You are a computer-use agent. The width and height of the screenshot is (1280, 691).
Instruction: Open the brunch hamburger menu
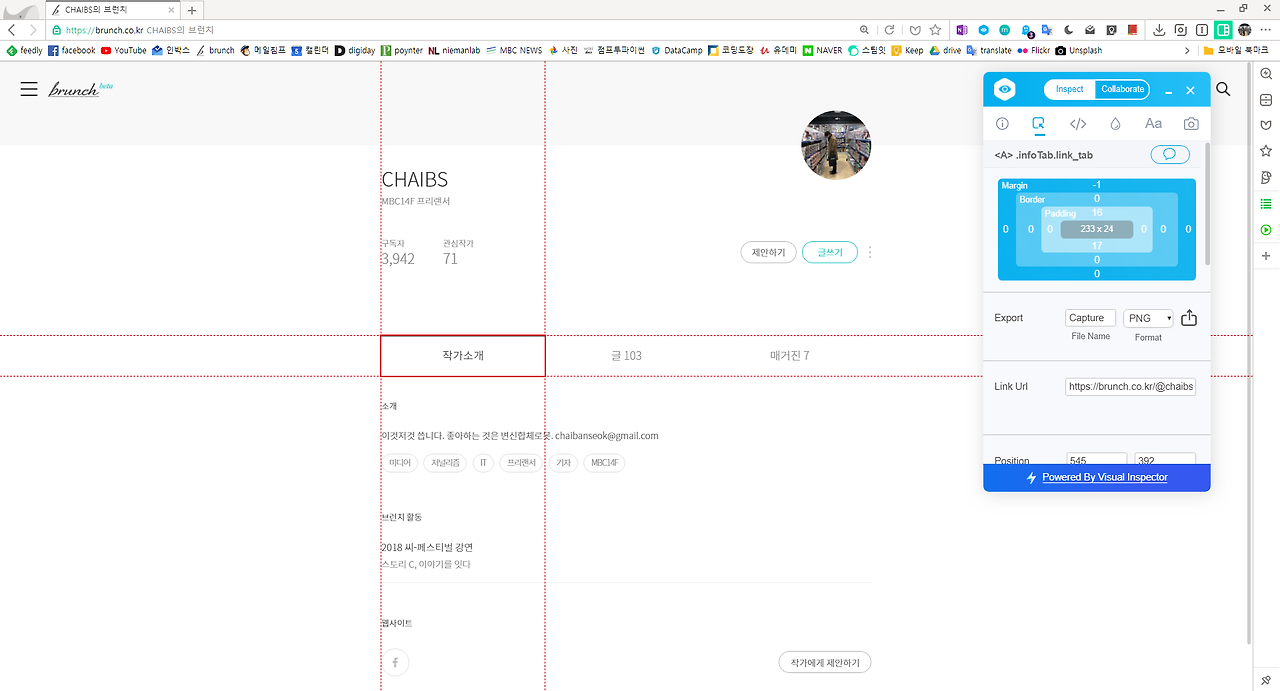coord(29,89)
